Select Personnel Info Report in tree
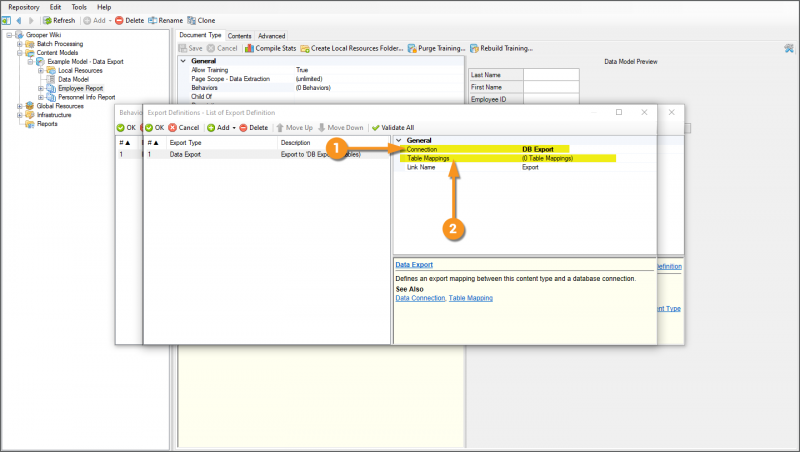Screen dimensions: 800x452 point(87,97)
